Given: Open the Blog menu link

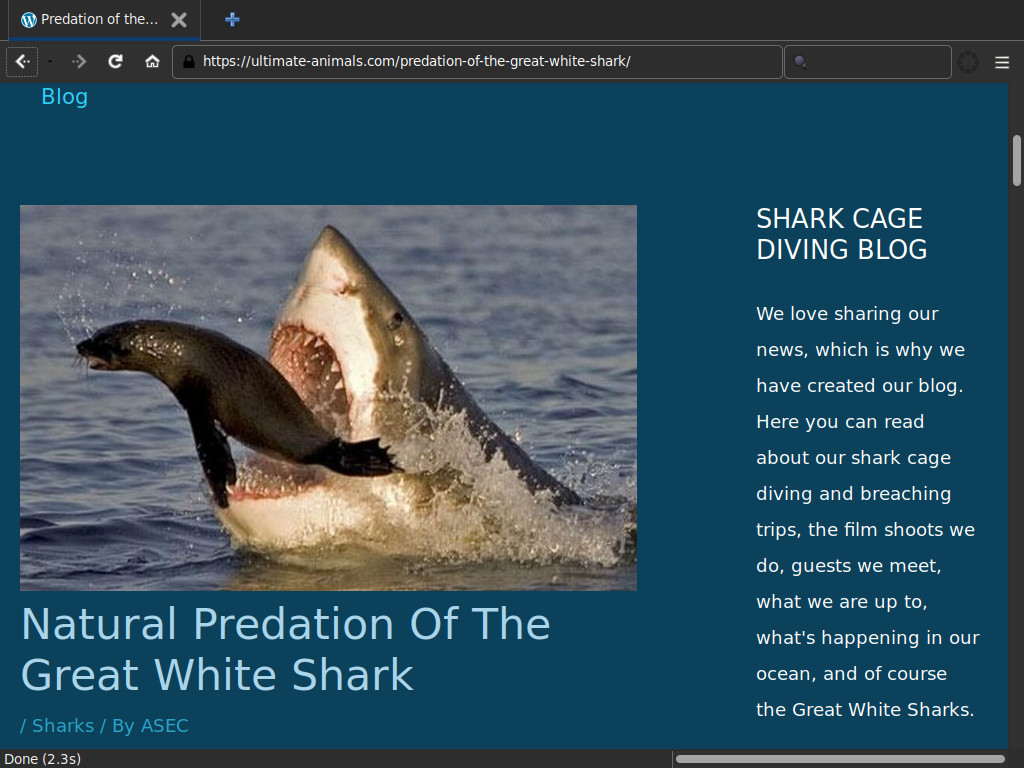Looking at the screenshot, I should click(64, 97).
